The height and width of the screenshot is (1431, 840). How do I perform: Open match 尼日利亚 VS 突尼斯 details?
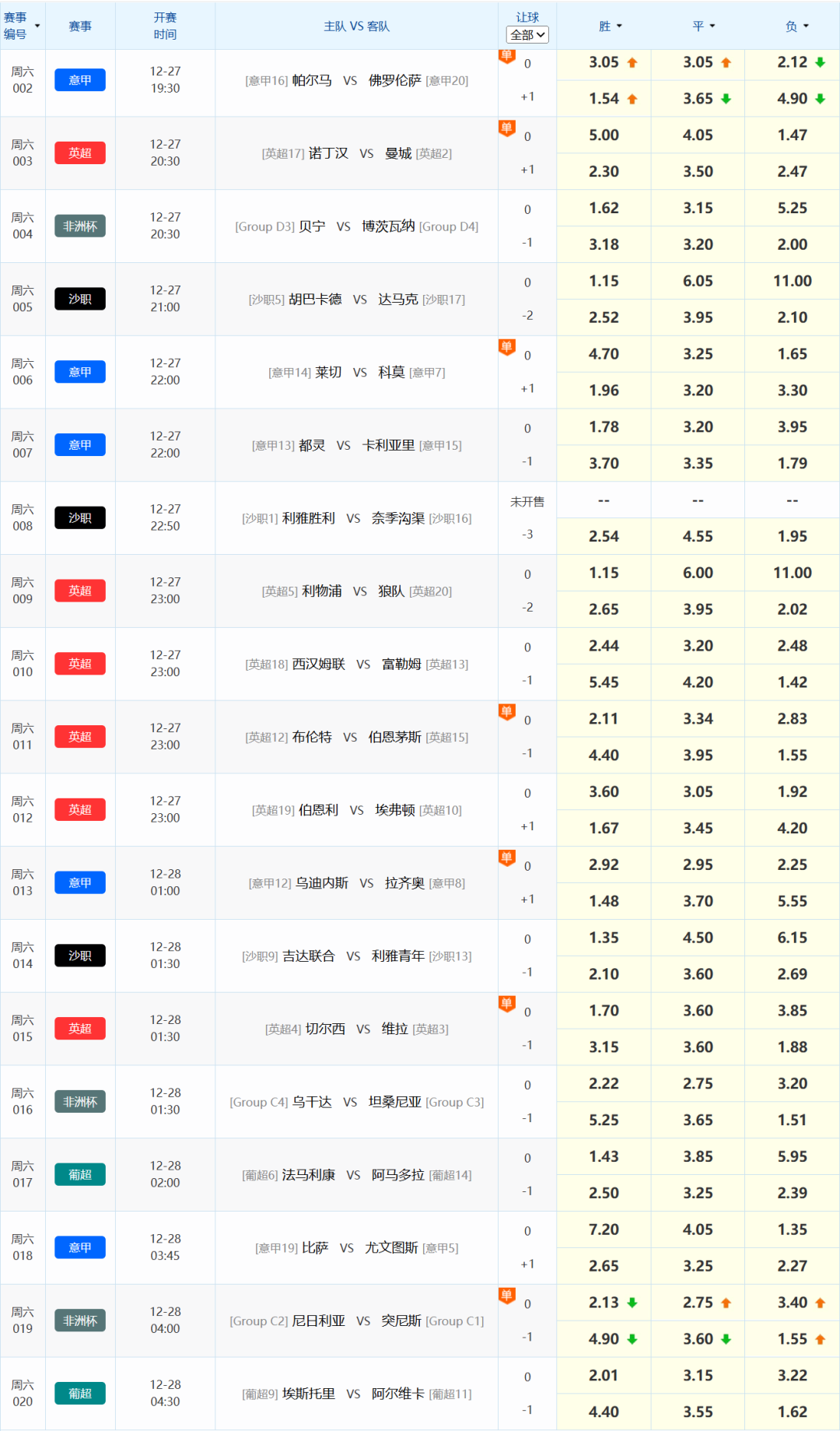coord(356,1321)
